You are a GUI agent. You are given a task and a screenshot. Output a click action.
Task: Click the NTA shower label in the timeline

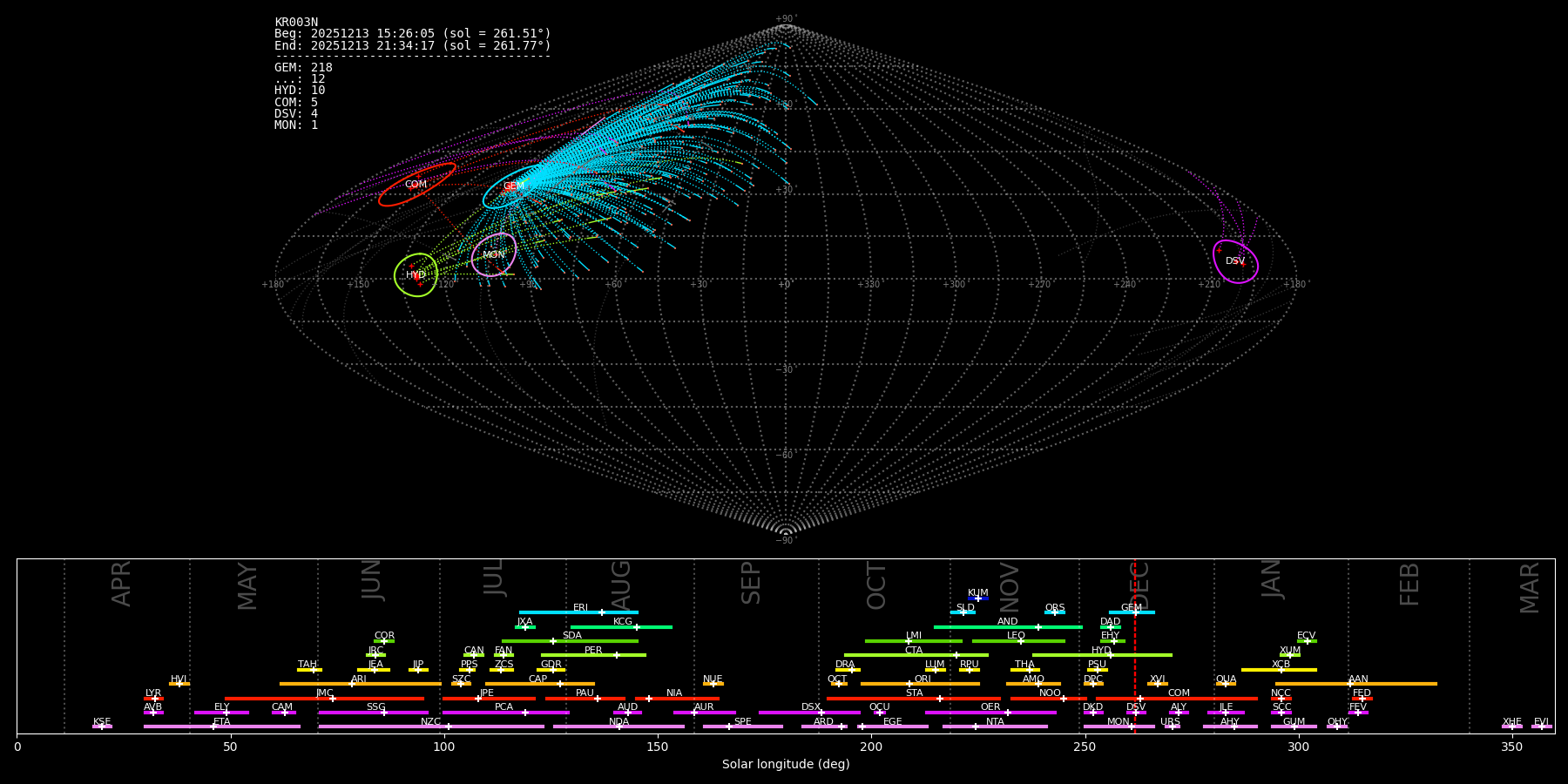[995, 721]
